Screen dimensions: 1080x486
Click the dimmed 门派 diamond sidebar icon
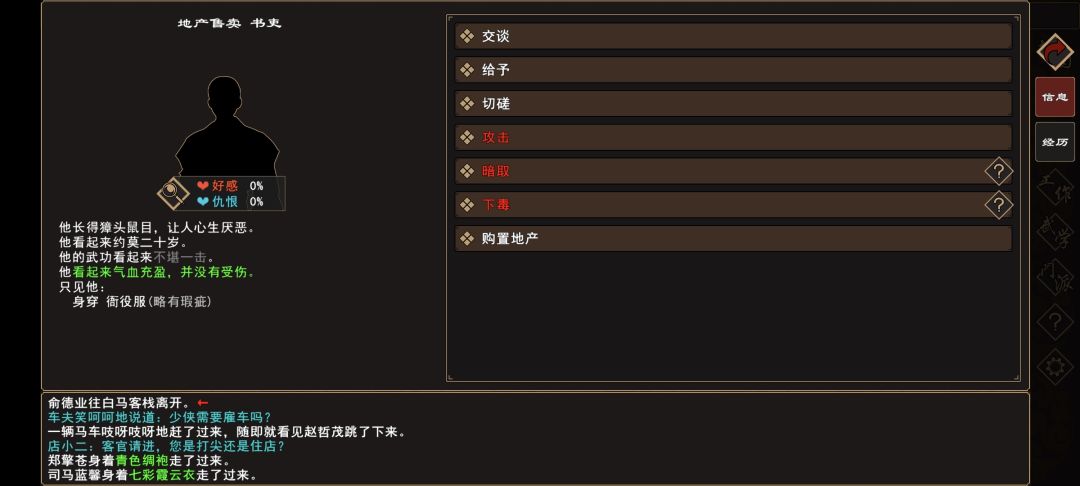[x=1055, y=277]
